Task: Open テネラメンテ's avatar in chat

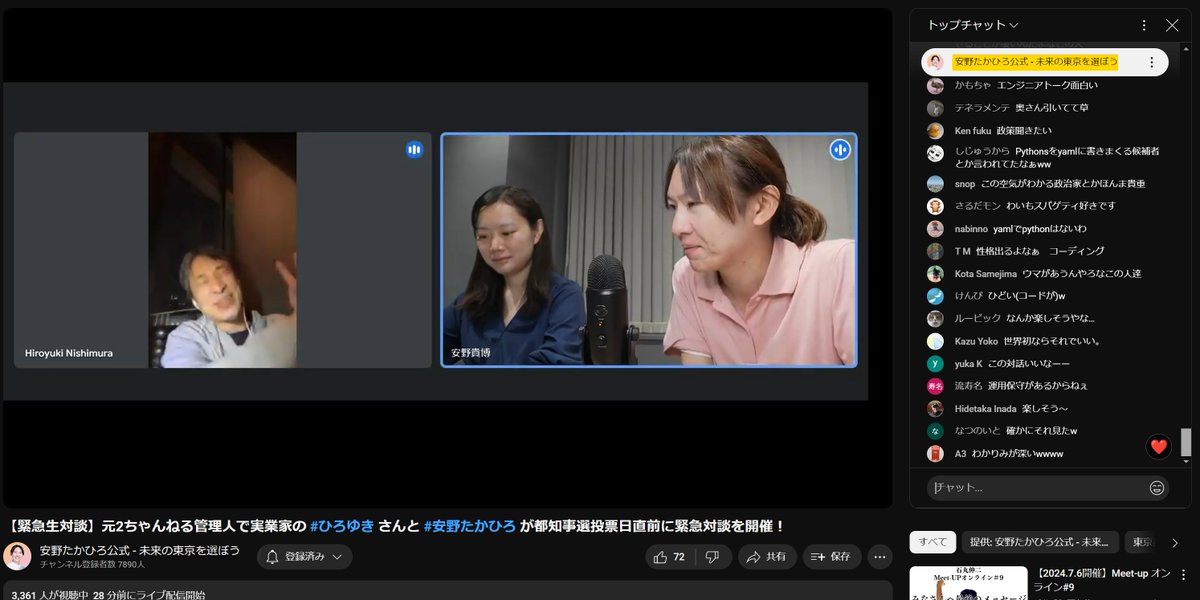Action: tap(935, 108)
